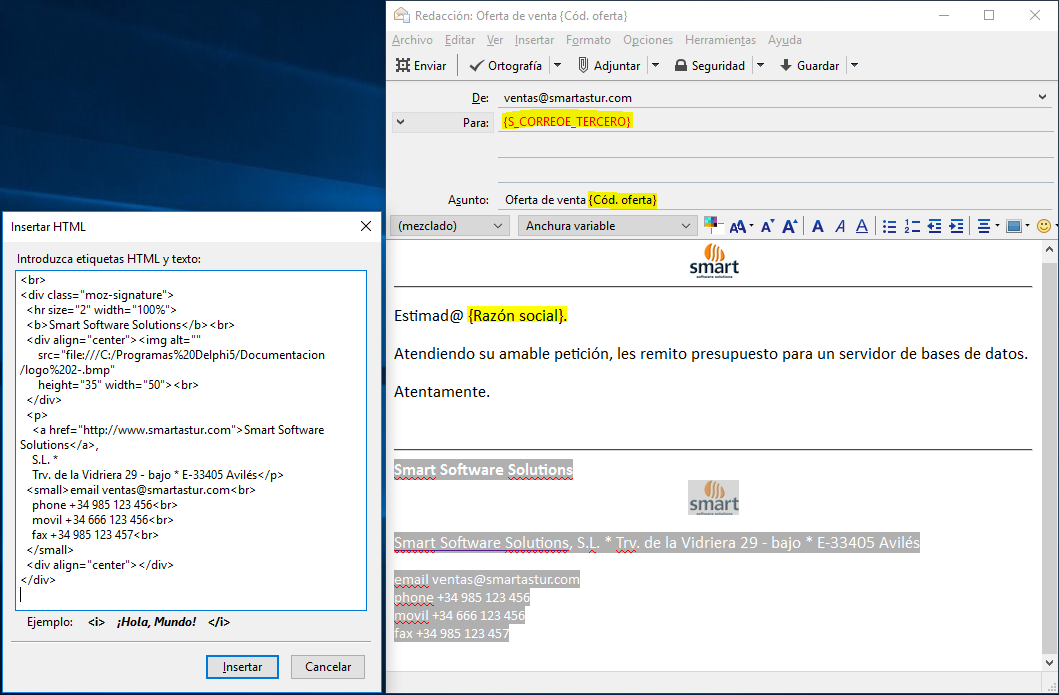The image size is (1059, 695).
Task: Apply bulleted list
Action: 889,226
